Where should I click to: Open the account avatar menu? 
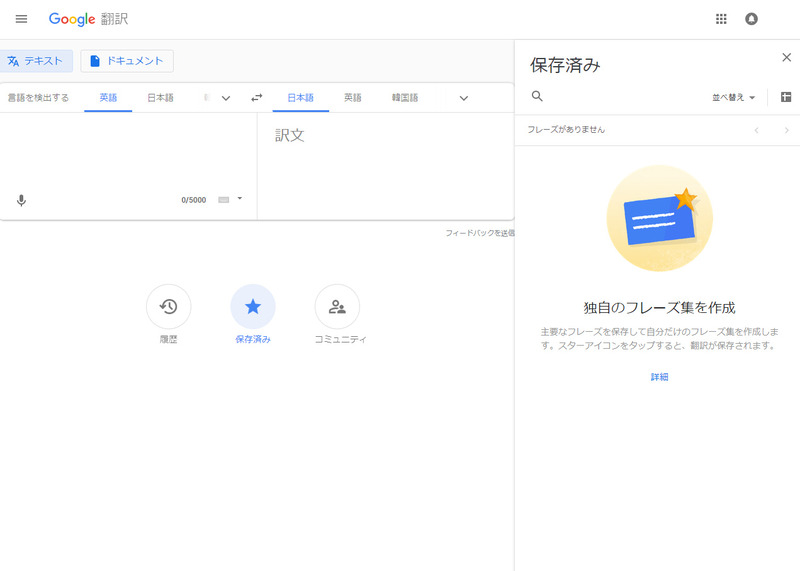[x=751, y=19]
